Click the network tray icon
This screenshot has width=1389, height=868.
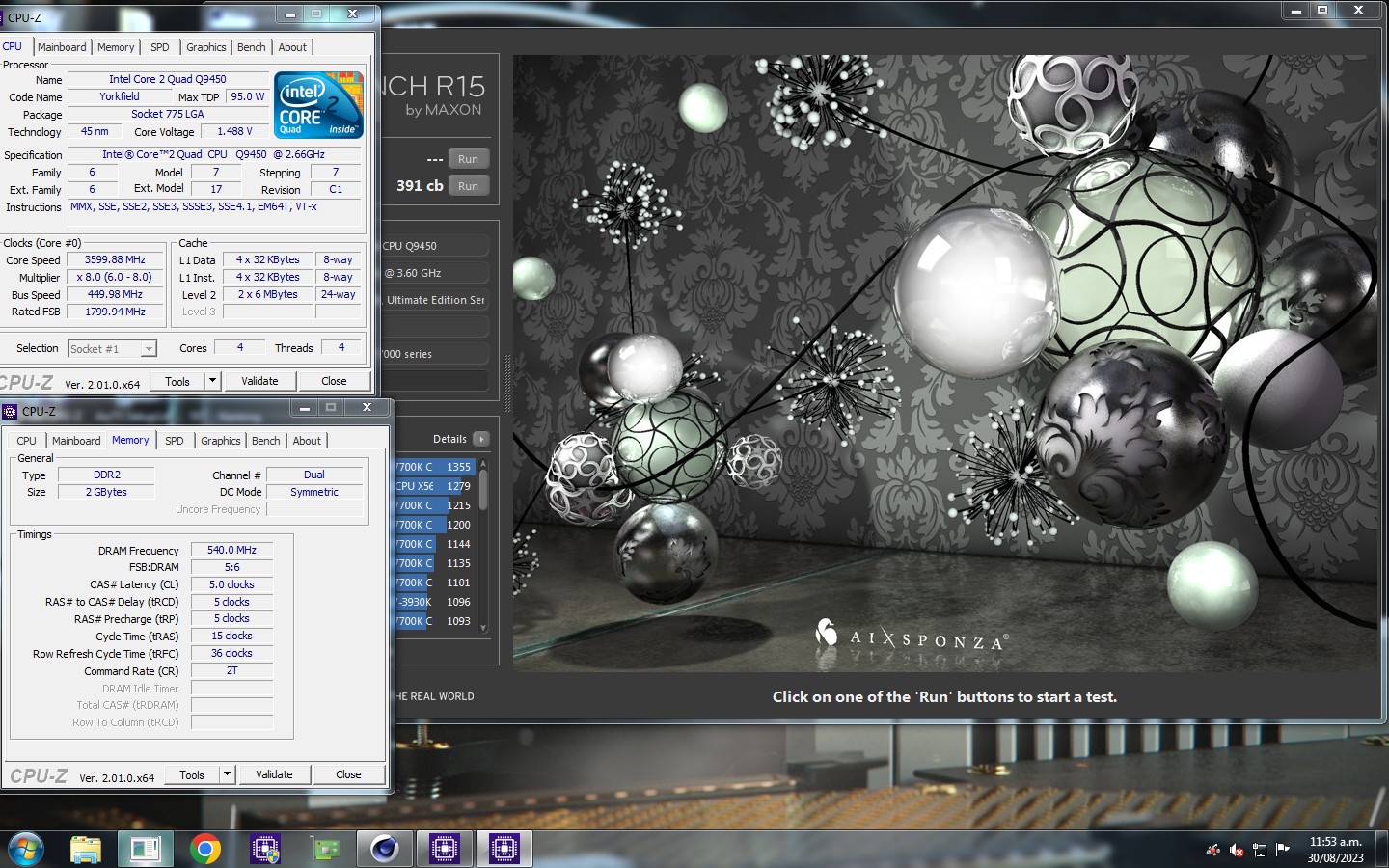click(x=1260, y=850)
